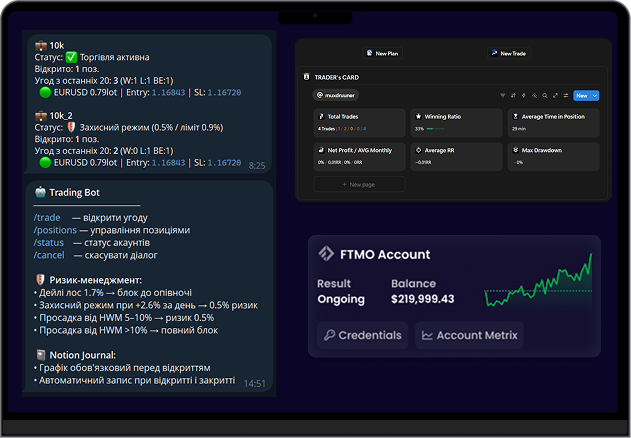Click the sort arrows icon in Trader's Card
631x438 pixels.
pyautogui.click(x=513, y=95)
